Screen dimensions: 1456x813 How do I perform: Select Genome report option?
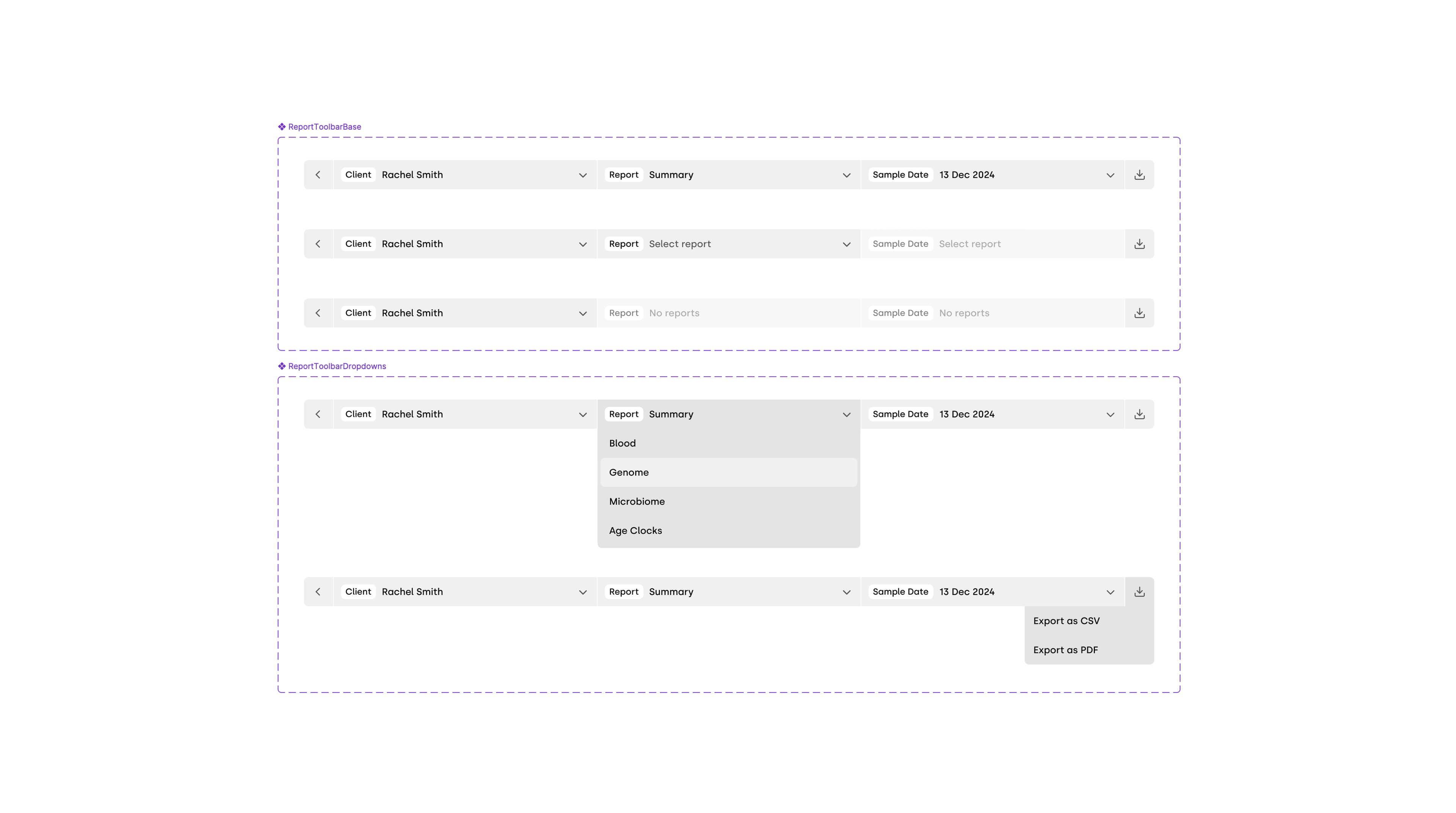[629, 472]
